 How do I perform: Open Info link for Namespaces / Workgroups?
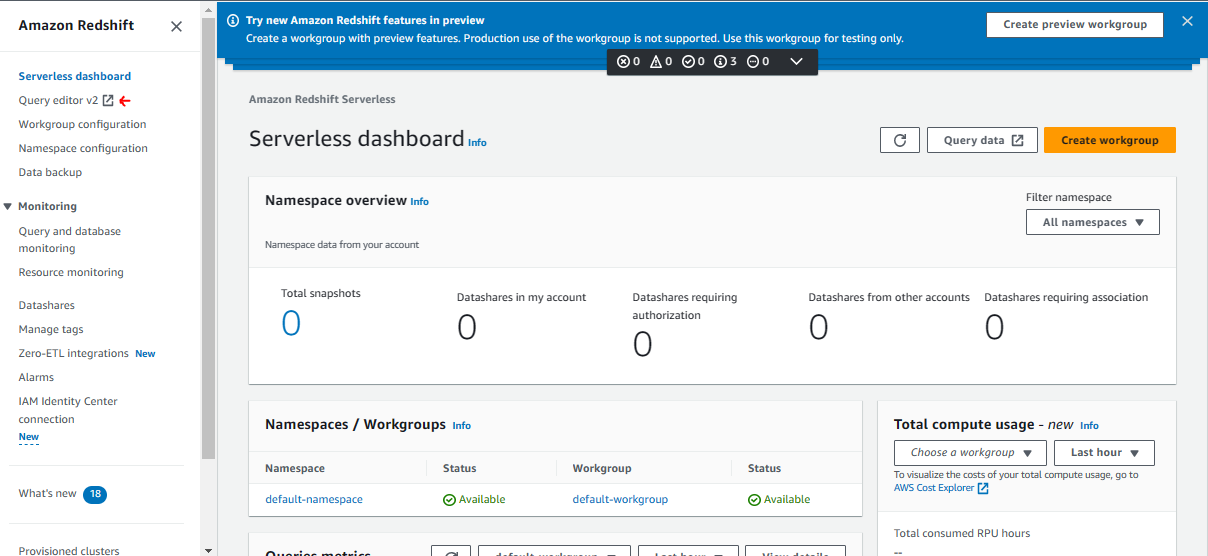pyautogui.click(x=461, y=426)
